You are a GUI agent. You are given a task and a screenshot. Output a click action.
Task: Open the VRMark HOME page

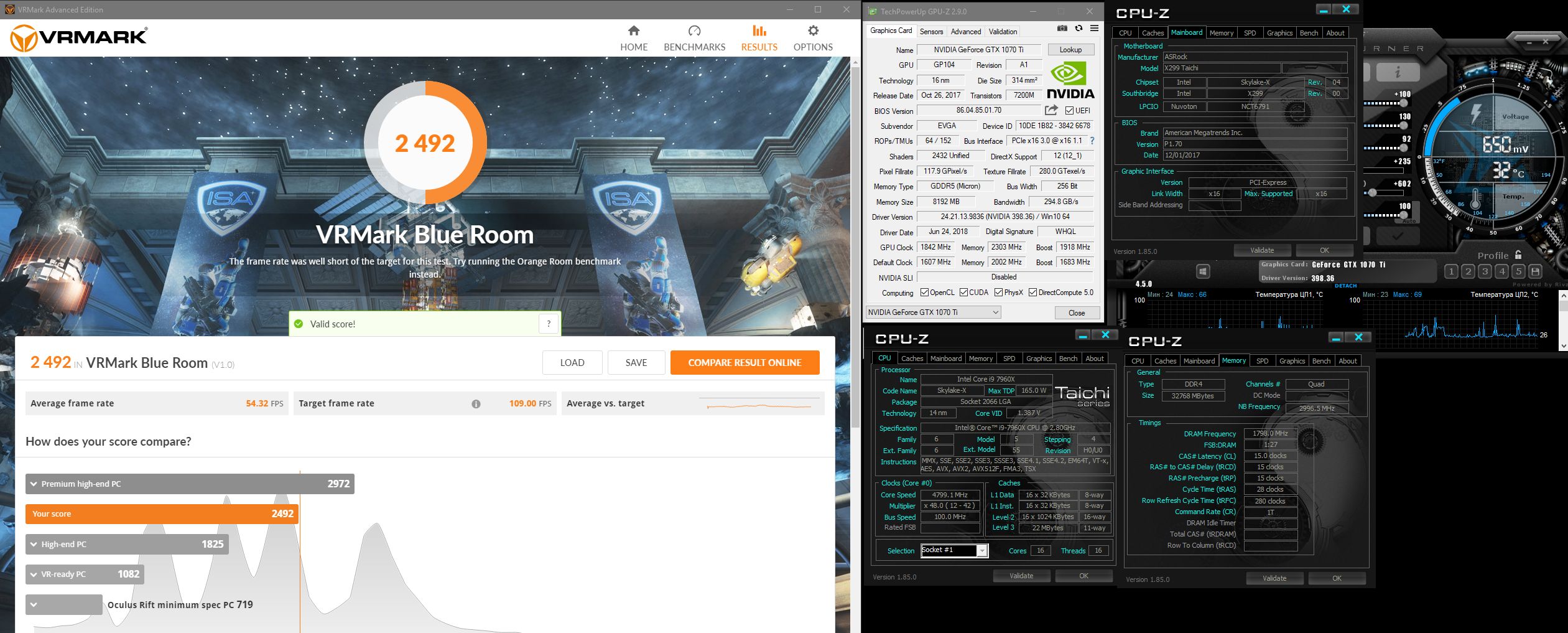pyautogui.click(x=634, y=39)
